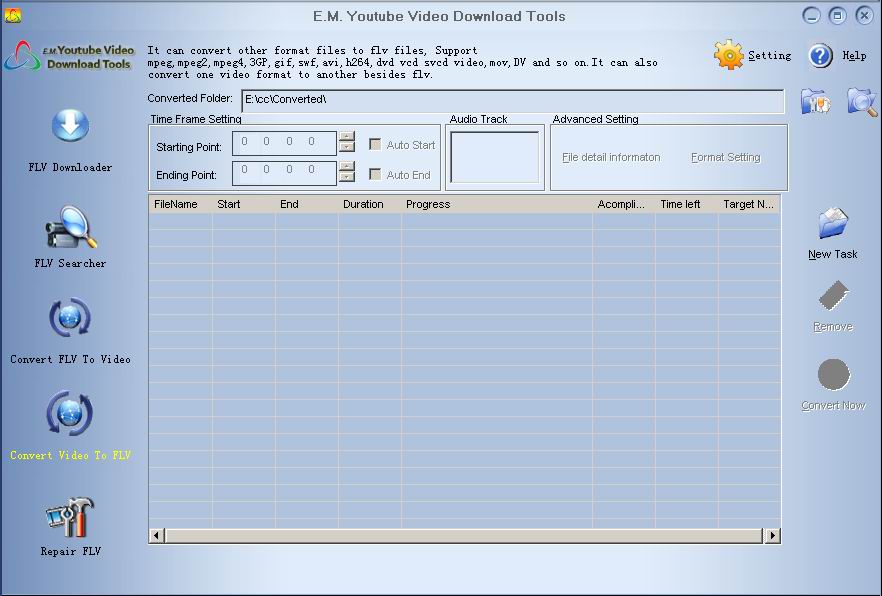Click the Audio Track list box
The height and width of the screenshot is (596, 882).
click(x=495, y=157)
